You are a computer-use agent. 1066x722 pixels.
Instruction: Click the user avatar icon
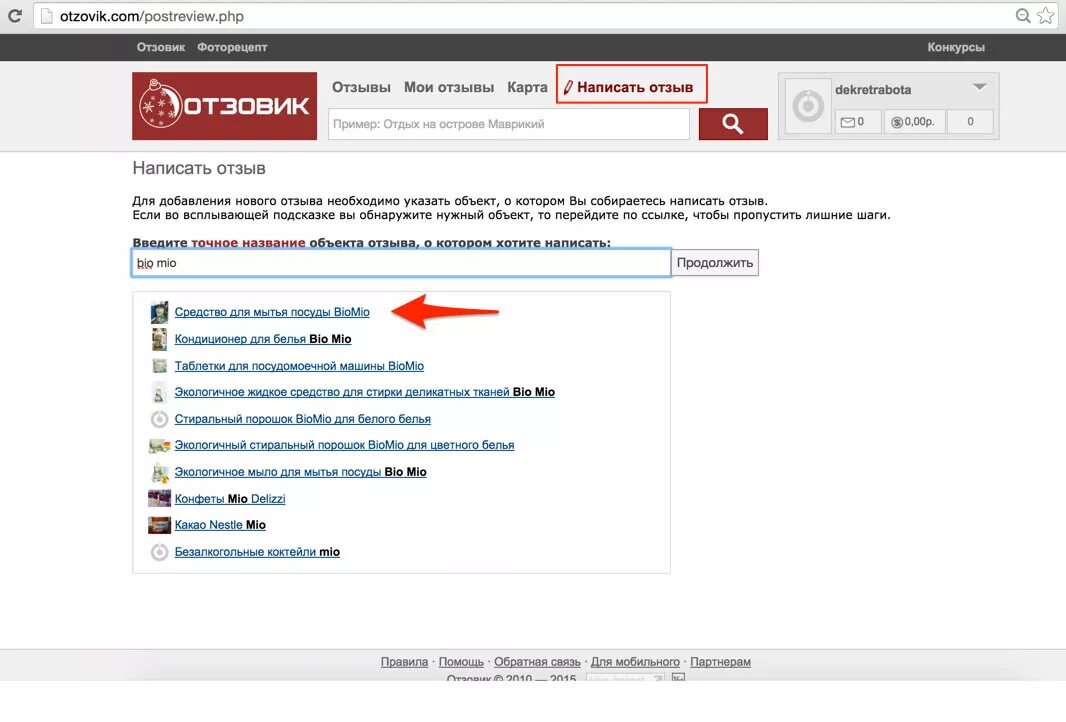(808, 106)
